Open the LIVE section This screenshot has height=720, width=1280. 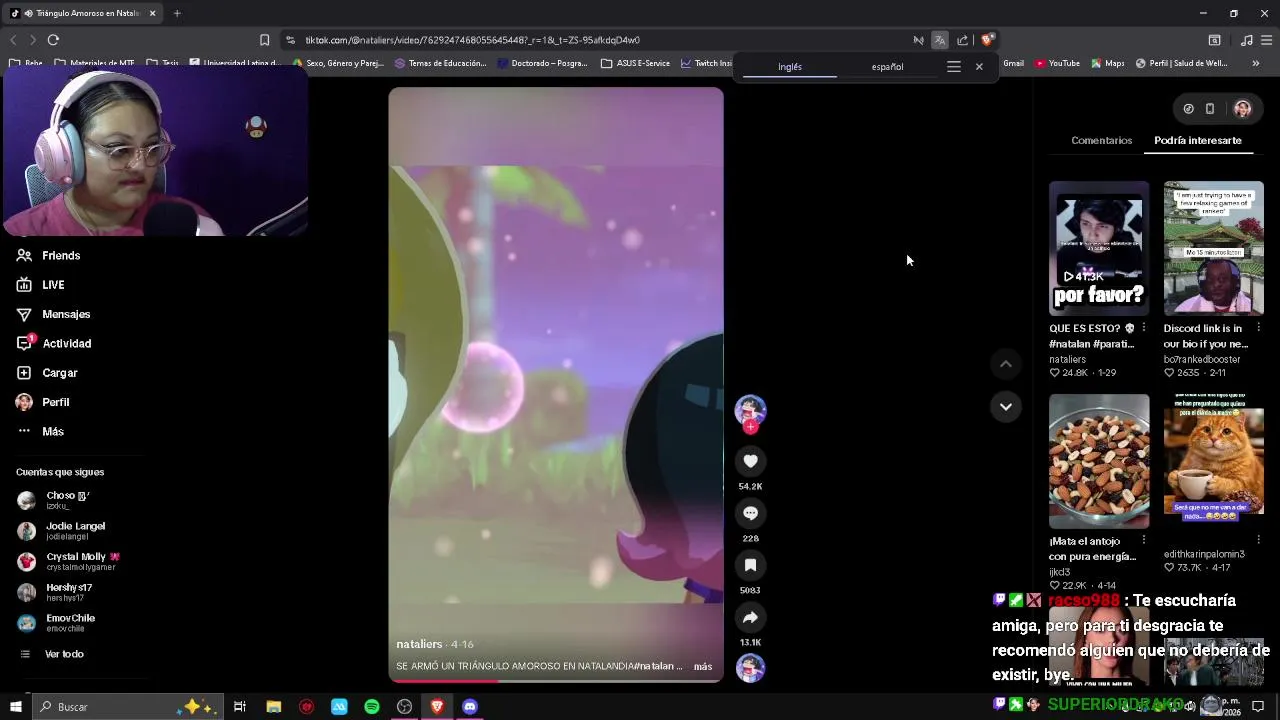[40, 285]
